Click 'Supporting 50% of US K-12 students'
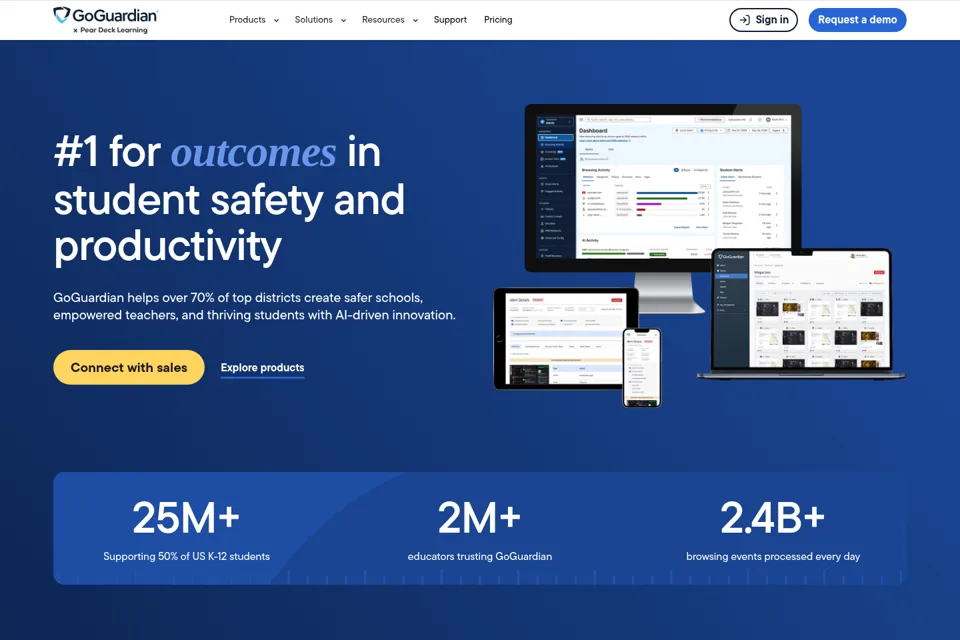This screenshot has height=640, width=960. [x=186, y=556]
